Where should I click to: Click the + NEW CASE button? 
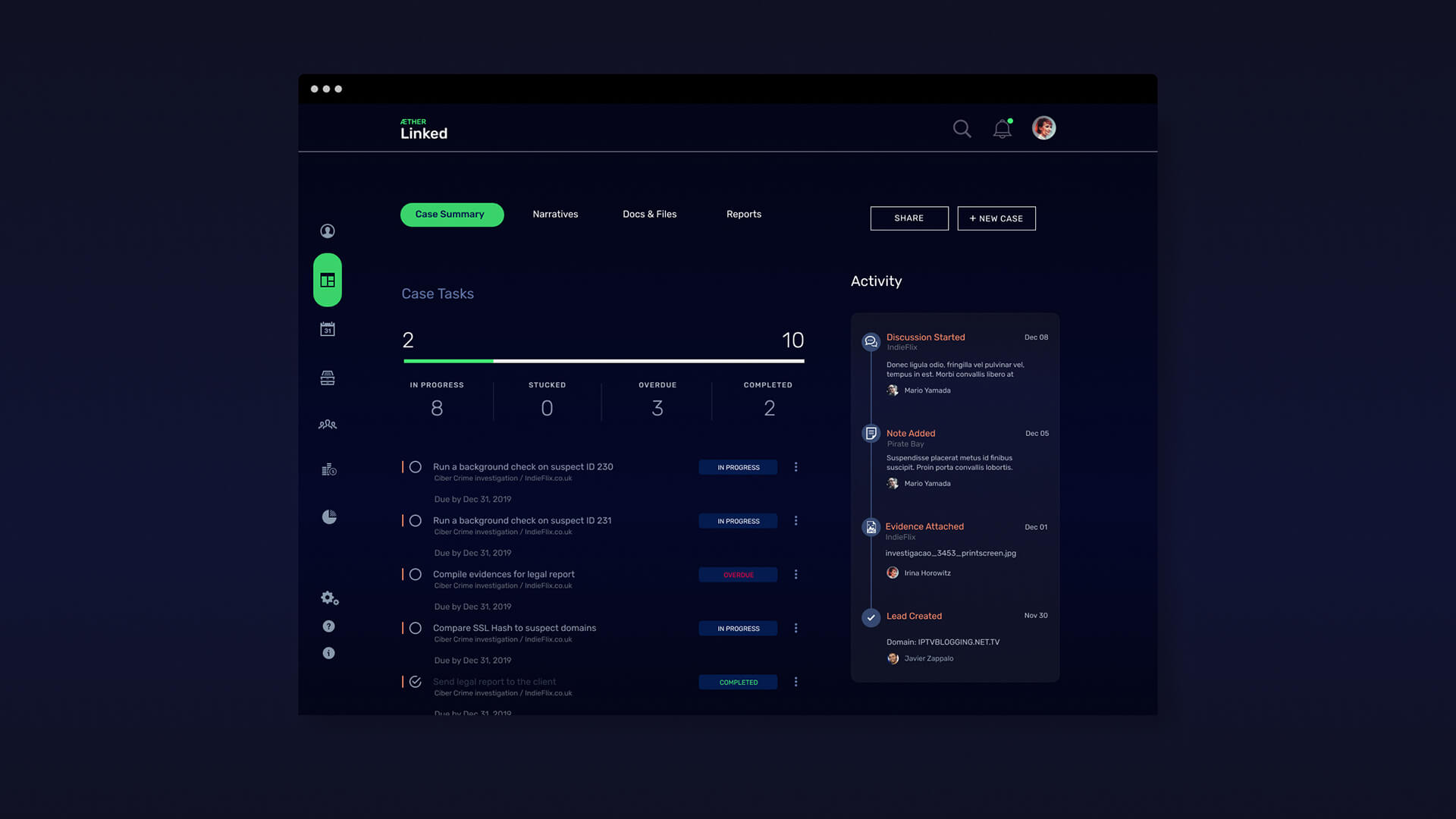point(996,218)
